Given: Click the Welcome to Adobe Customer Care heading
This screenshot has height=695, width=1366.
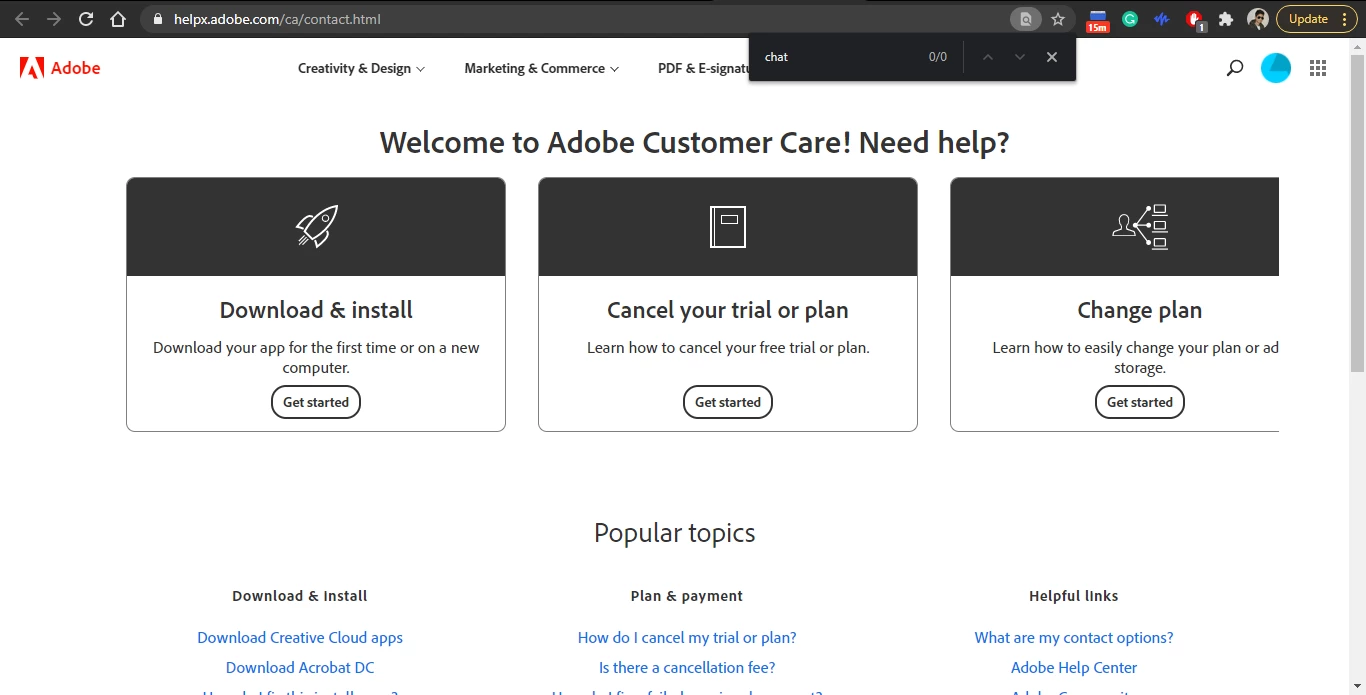Looking at the screenshot, I should point(695,142).
